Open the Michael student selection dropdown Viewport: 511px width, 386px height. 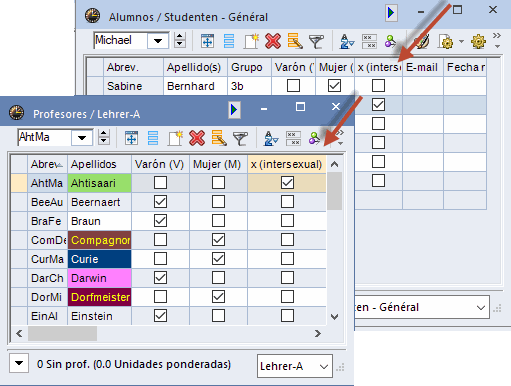pos(158,41)
